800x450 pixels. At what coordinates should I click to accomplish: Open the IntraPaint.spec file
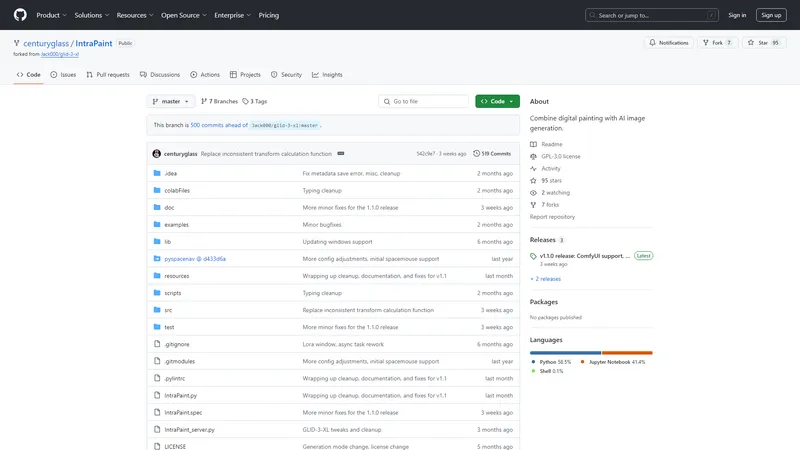pos(183,413)
